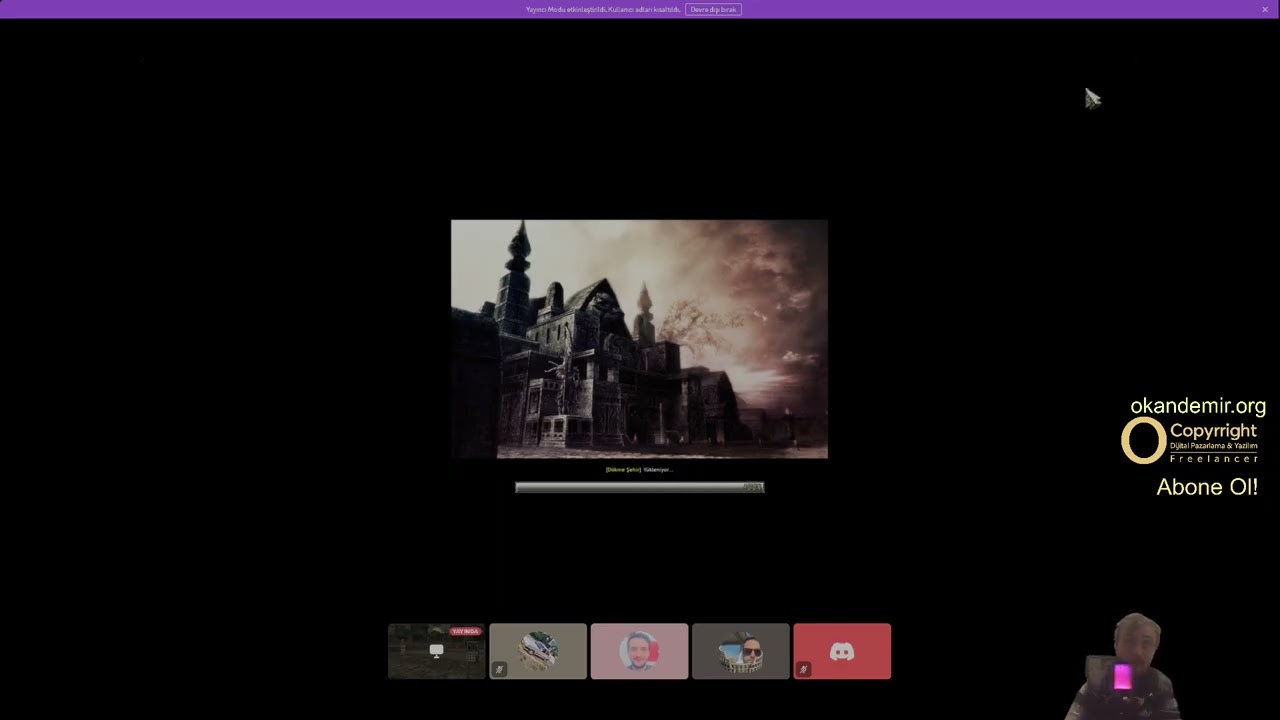This screenshot has width=1280, height=720.
Task: Close the purple Streamer Mode banner
Action: pos(1265,9)
